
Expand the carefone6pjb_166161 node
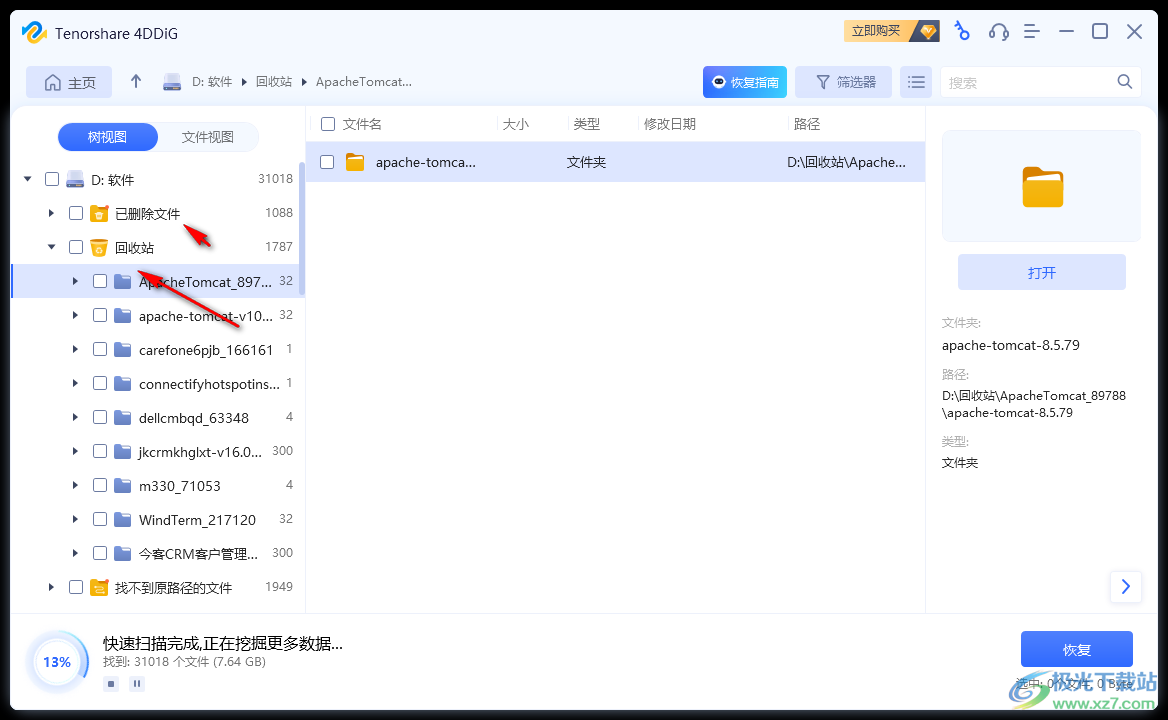(x=75, y=349)
